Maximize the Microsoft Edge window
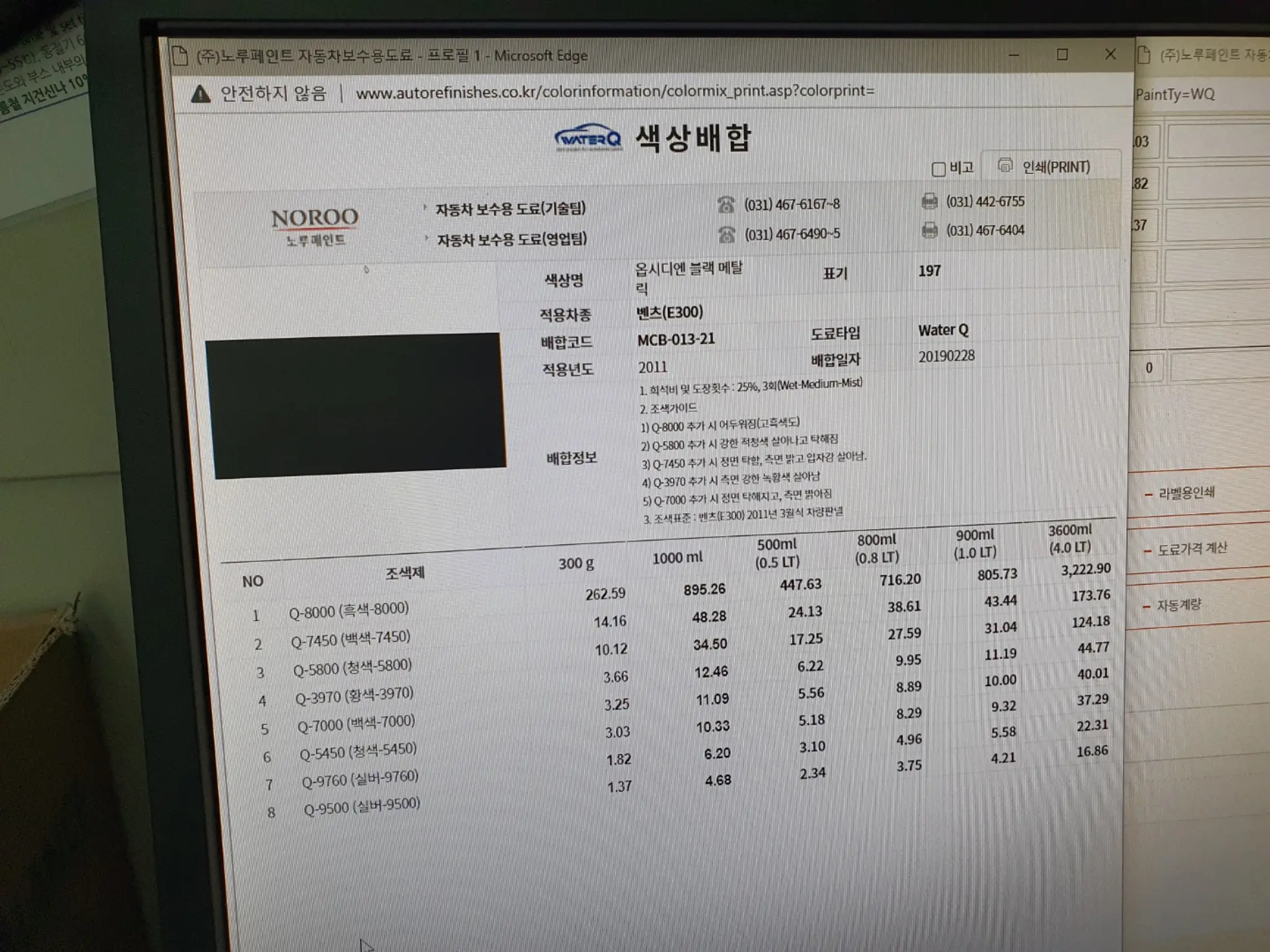The image size is (1270, 952). tap(1062, 55)
